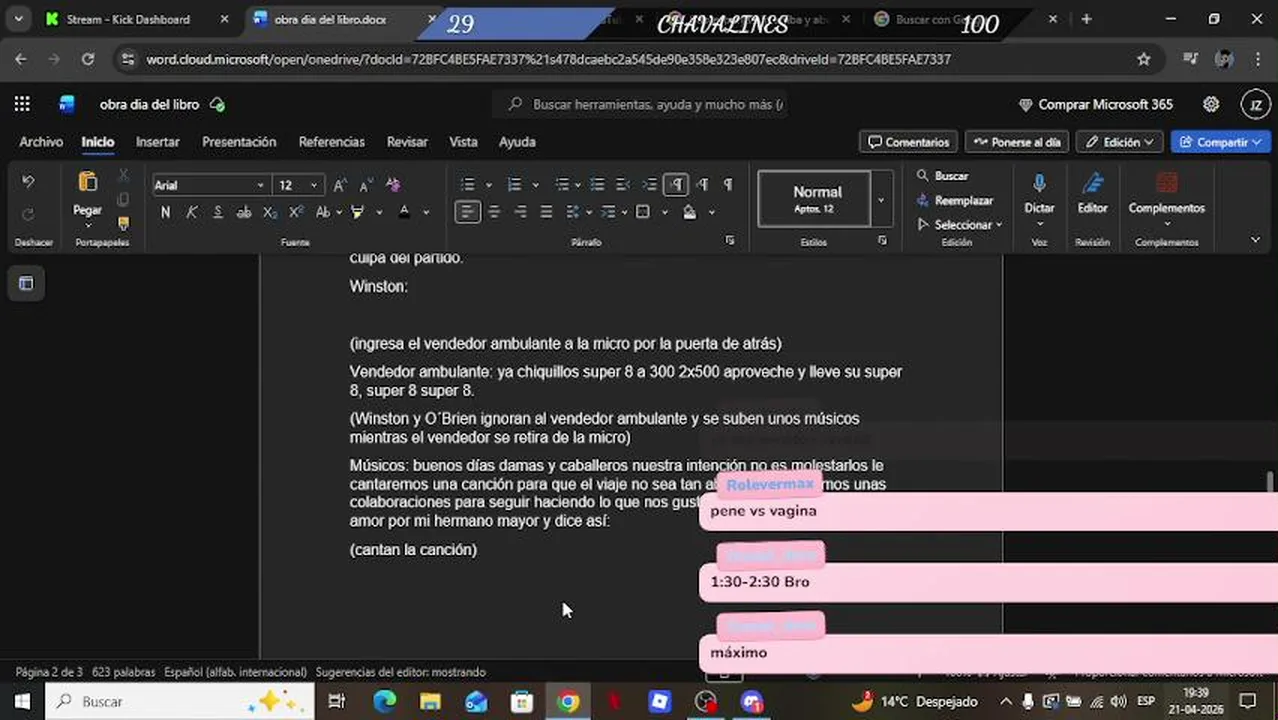Click Comprar Microsoft 365 link
This screenshot has height=720, width=1278.
pyautogui.click(x=1095, y=104)
